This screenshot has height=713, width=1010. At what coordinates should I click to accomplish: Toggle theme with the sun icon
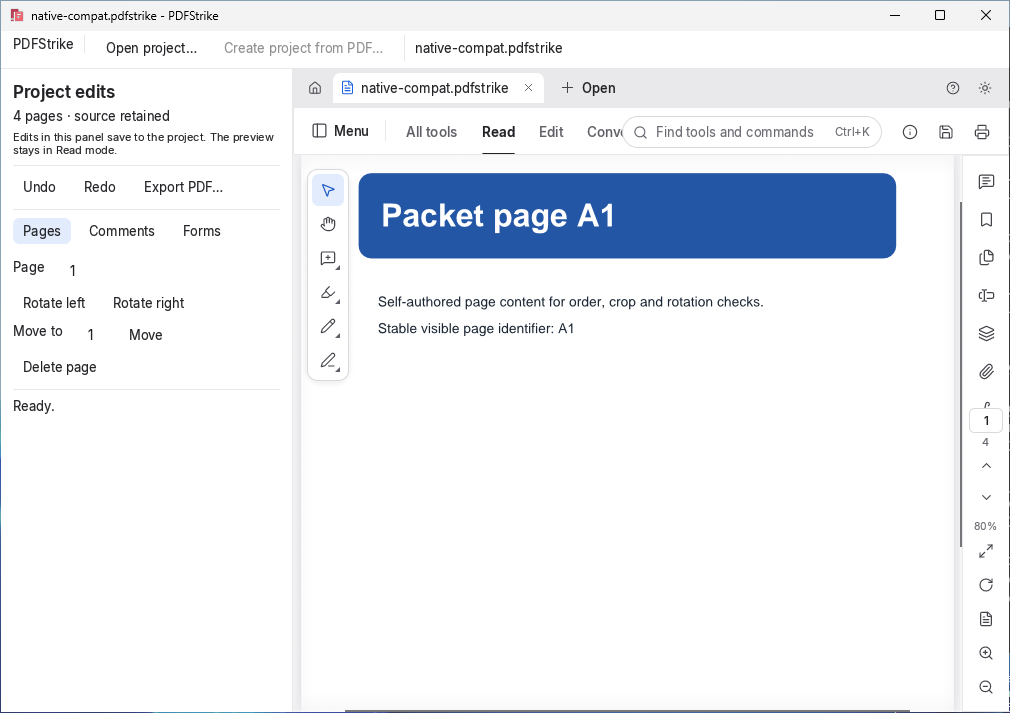(984, 88)
